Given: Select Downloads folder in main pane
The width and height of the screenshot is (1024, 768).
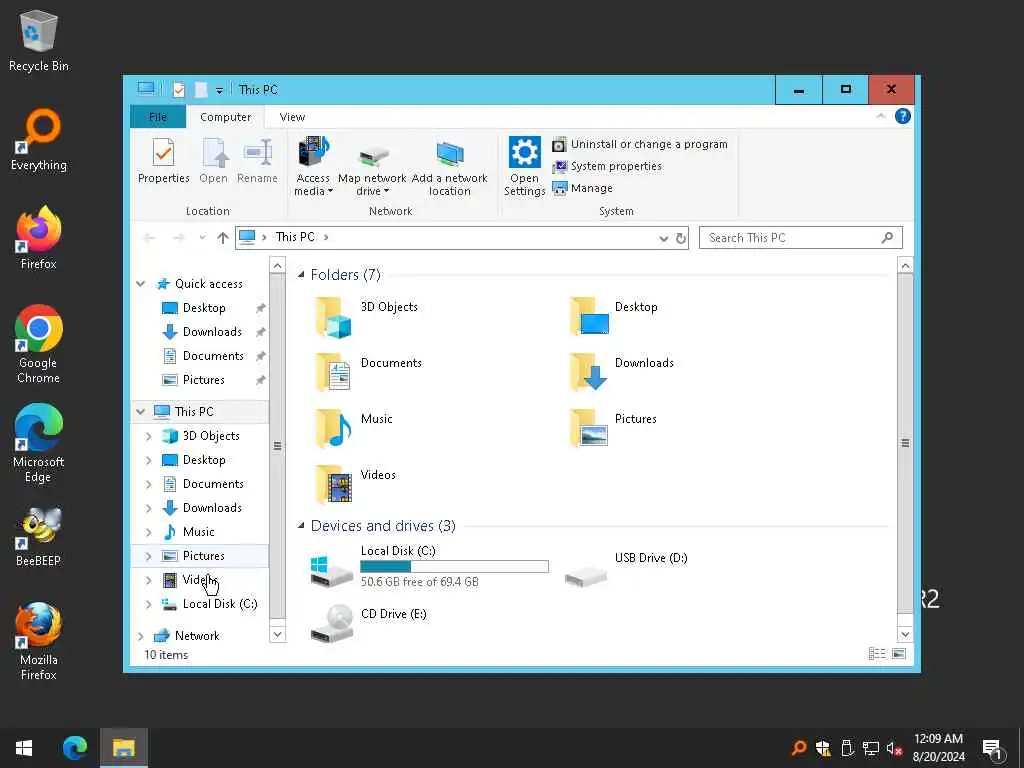Looking at the screenshot, I should pos(621,372).
